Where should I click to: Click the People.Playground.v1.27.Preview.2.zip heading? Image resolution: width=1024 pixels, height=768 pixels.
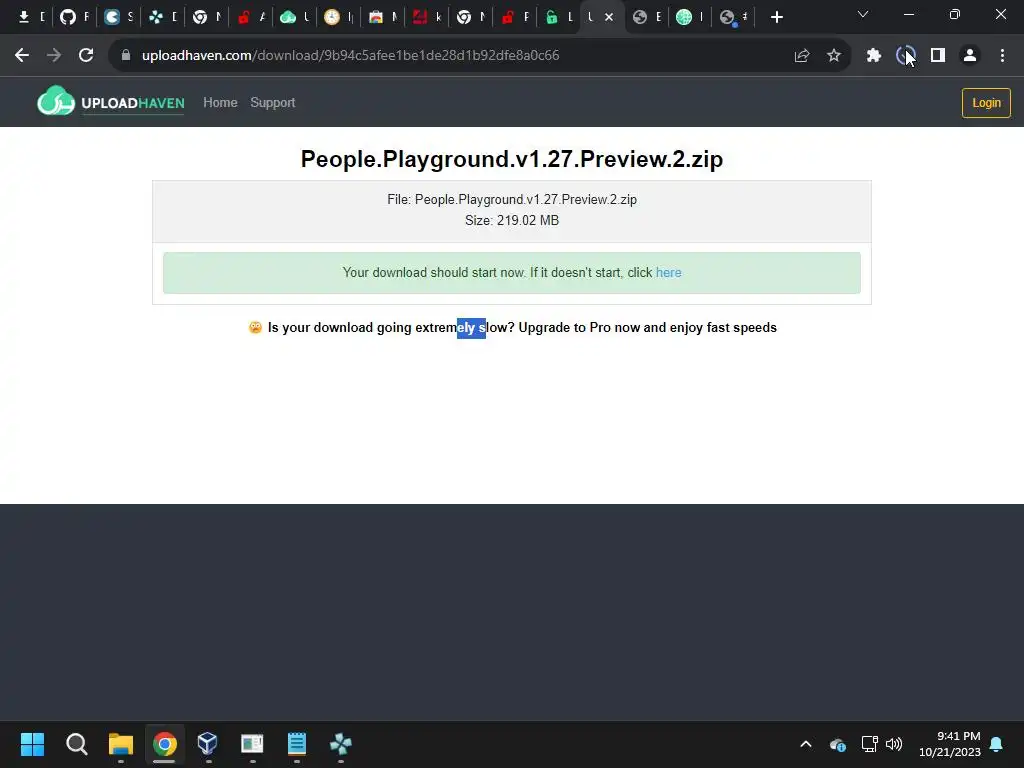(512, 159)
